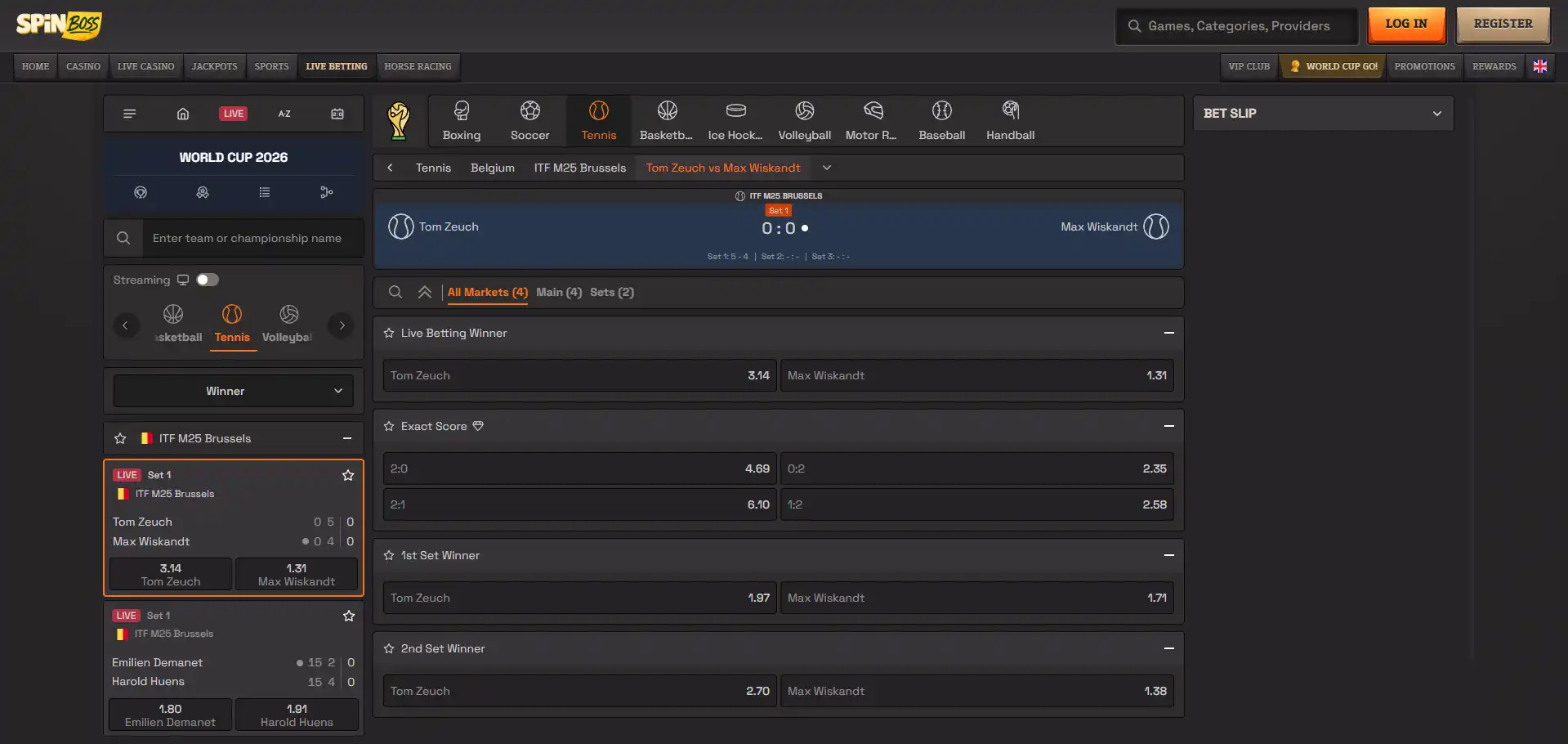Show next sports with right arrow
The image size is (1568, 744).
point(342,325)
